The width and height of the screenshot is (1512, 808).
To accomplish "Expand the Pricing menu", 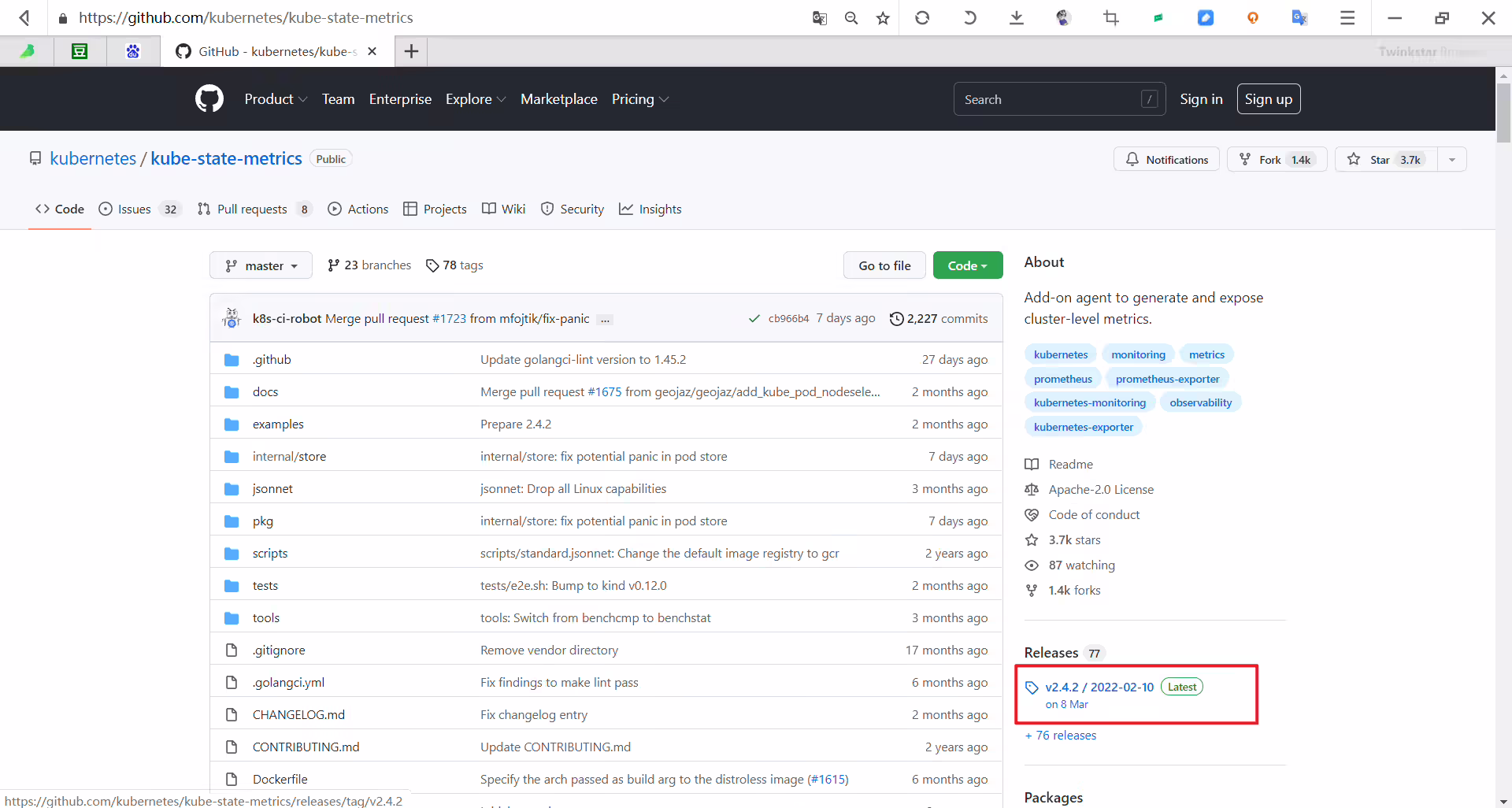I will tap(640, 99).
